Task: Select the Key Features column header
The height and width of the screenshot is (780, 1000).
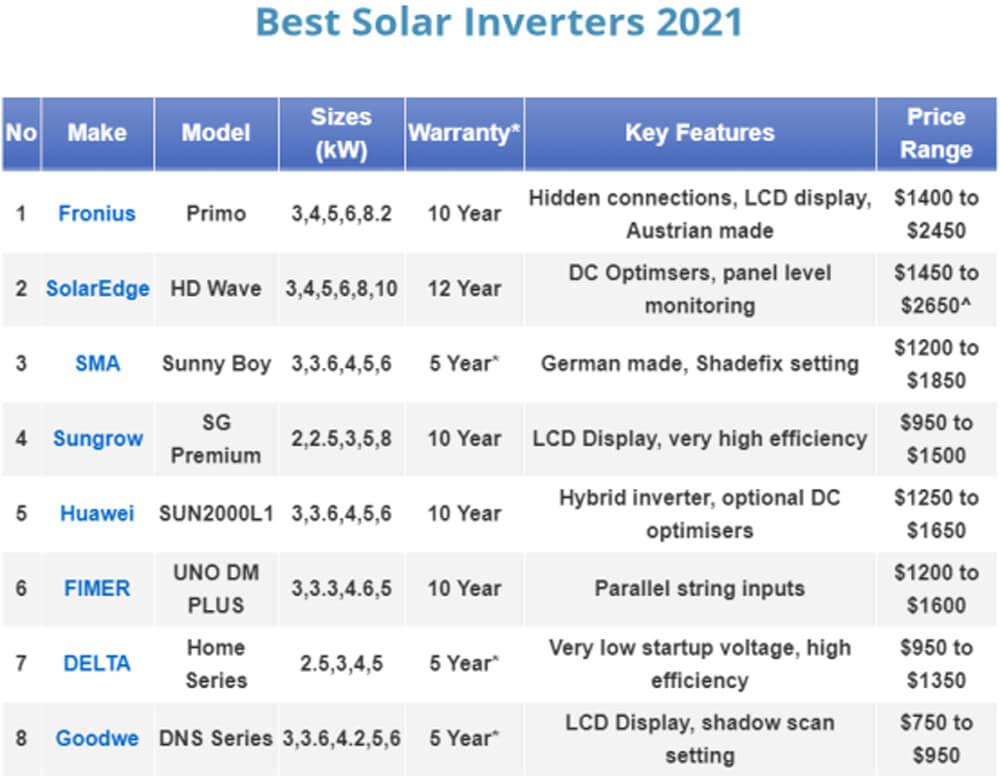Action: tap(700, 134)
